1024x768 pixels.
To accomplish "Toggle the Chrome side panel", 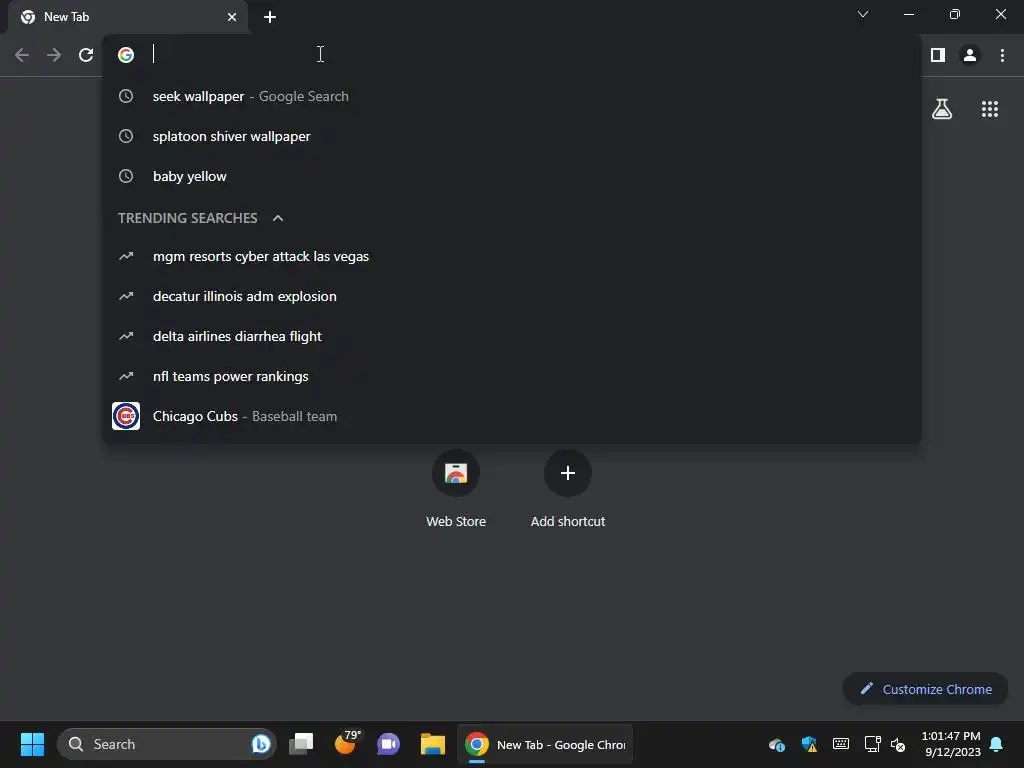I will 938,55.
